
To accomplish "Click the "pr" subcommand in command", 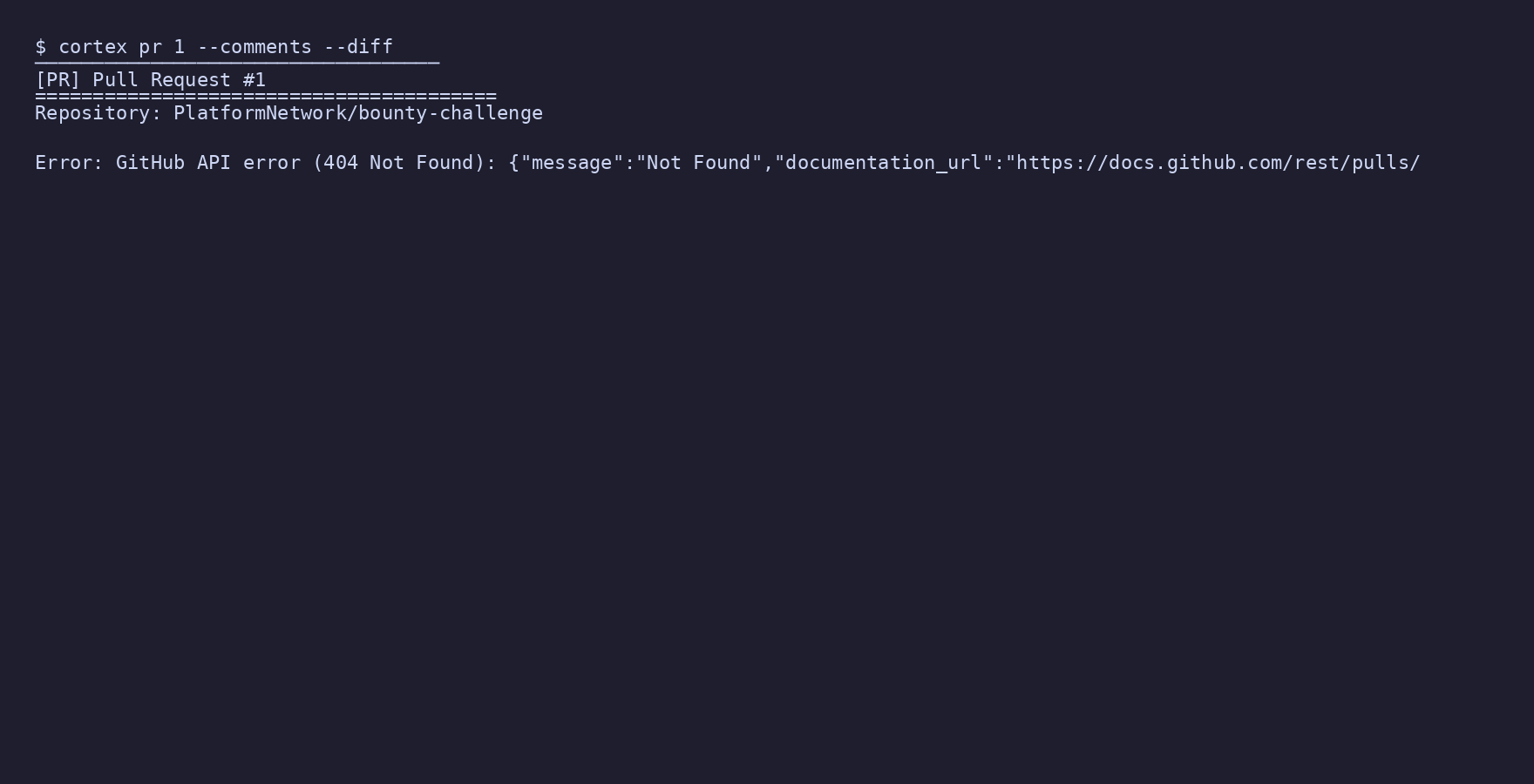I will [x=150, y=47].
